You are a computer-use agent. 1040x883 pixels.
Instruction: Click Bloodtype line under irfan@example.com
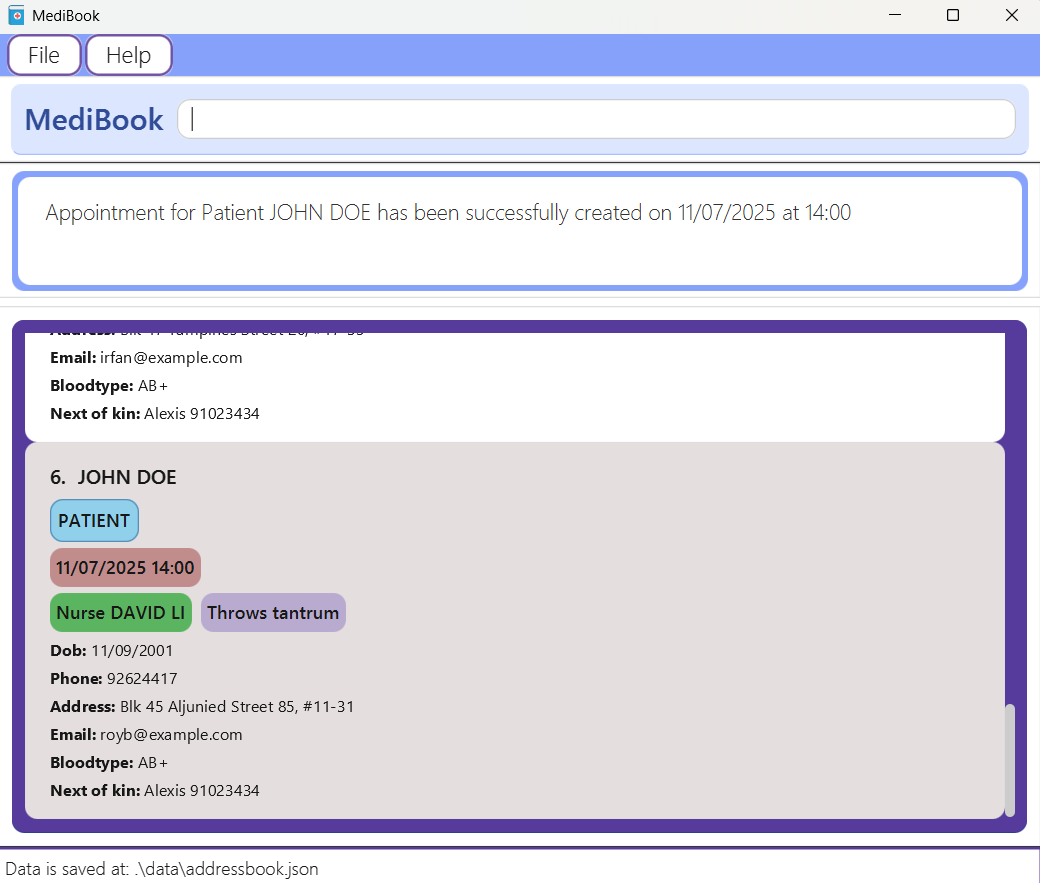pyautogui.click(x=109, y=386)
